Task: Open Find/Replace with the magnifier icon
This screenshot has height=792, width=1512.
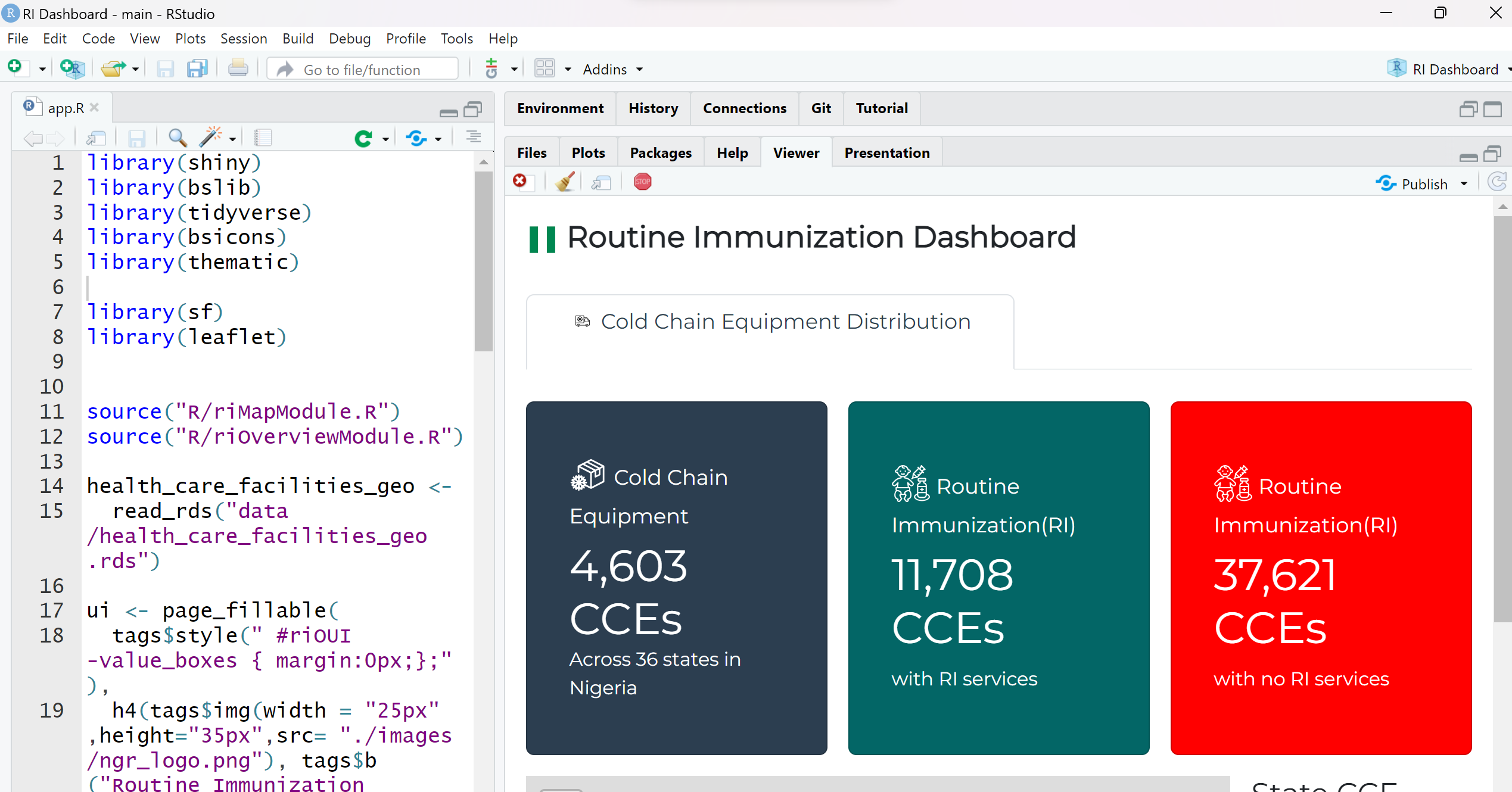Action: [x=177, y=138]
